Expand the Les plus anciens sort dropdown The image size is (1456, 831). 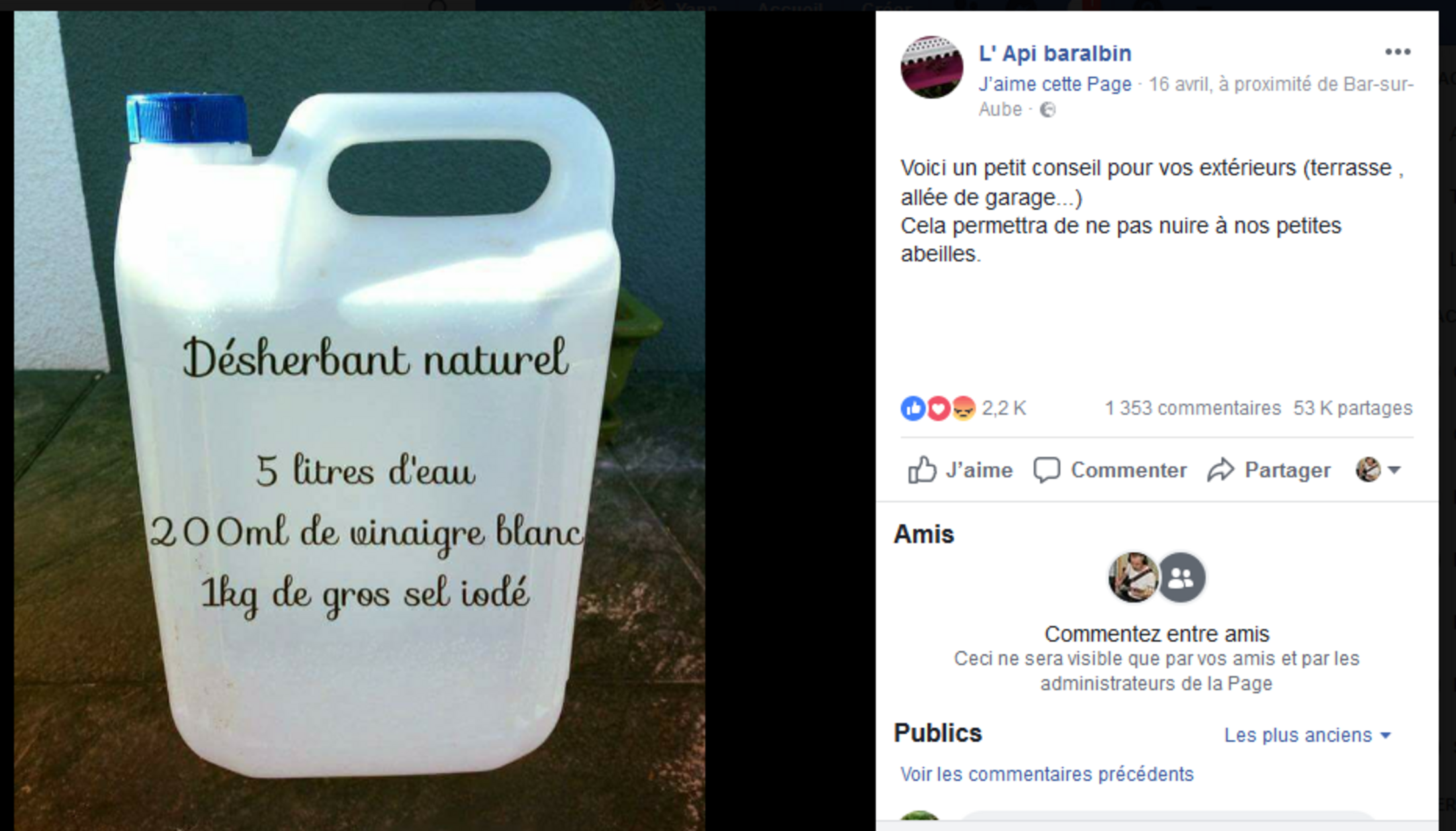click(1307, 735)
